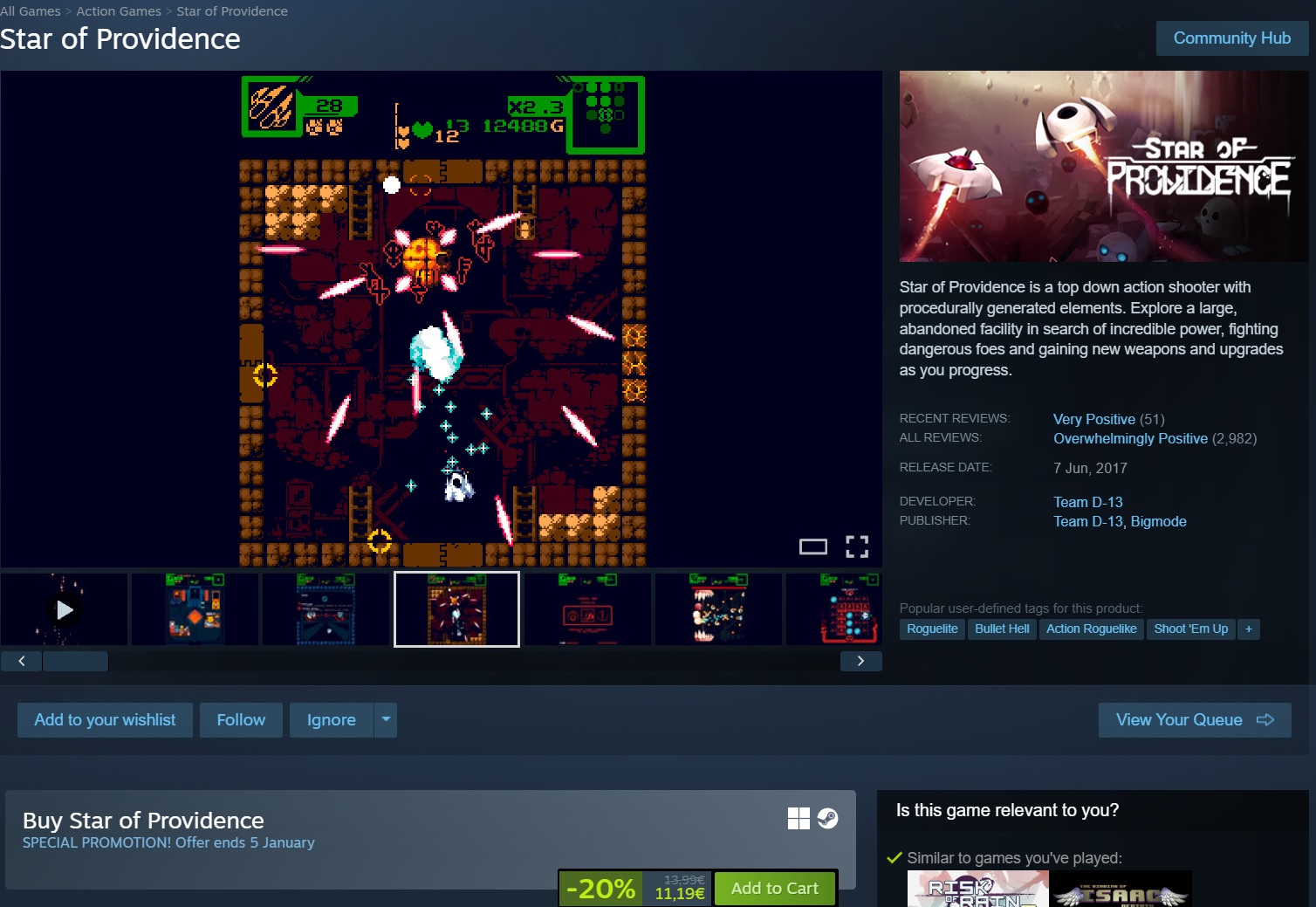Viewport: 1316px width, 907px height.
Task: Select the Bullet Hell tag
Action: (x=1002, y=629)
